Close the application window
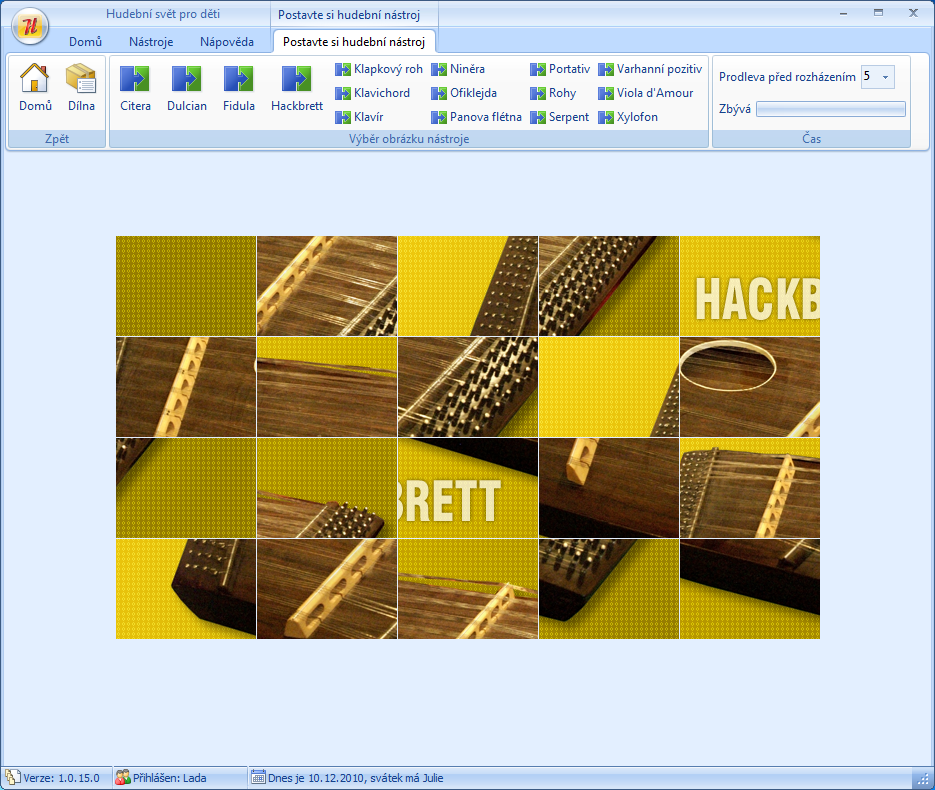This screenshot has width=935, height=790. coord(913,13)
